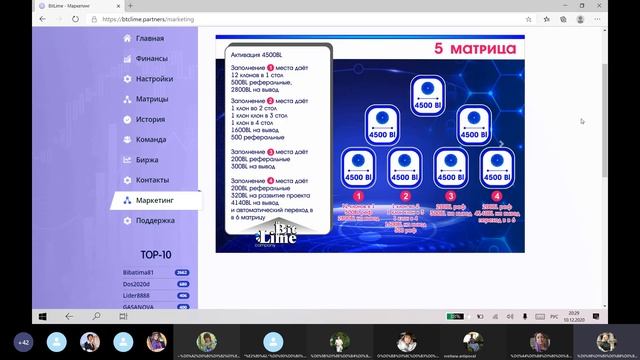This screenshot has height=360, width=640.
Task: Click Dos2020d in the TOP-10 list
Action: (136, 284)
